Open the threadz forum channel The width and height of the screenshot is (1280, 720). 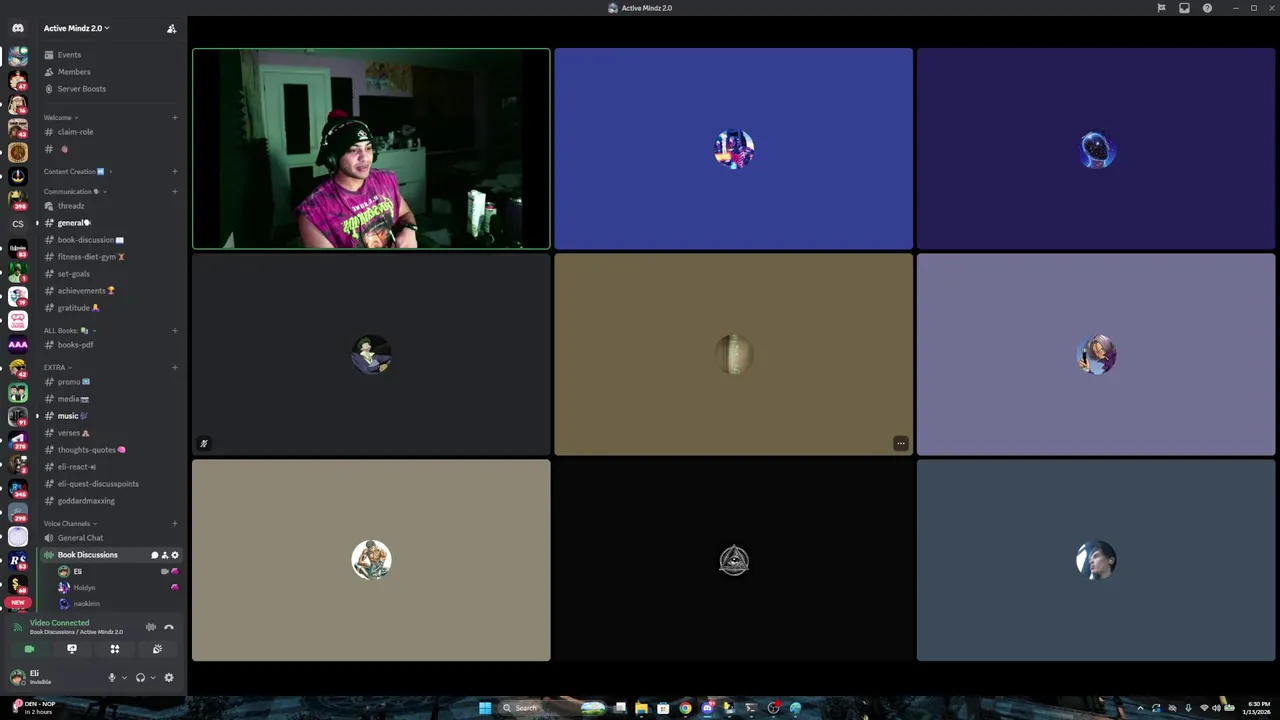tap(111, 206)
